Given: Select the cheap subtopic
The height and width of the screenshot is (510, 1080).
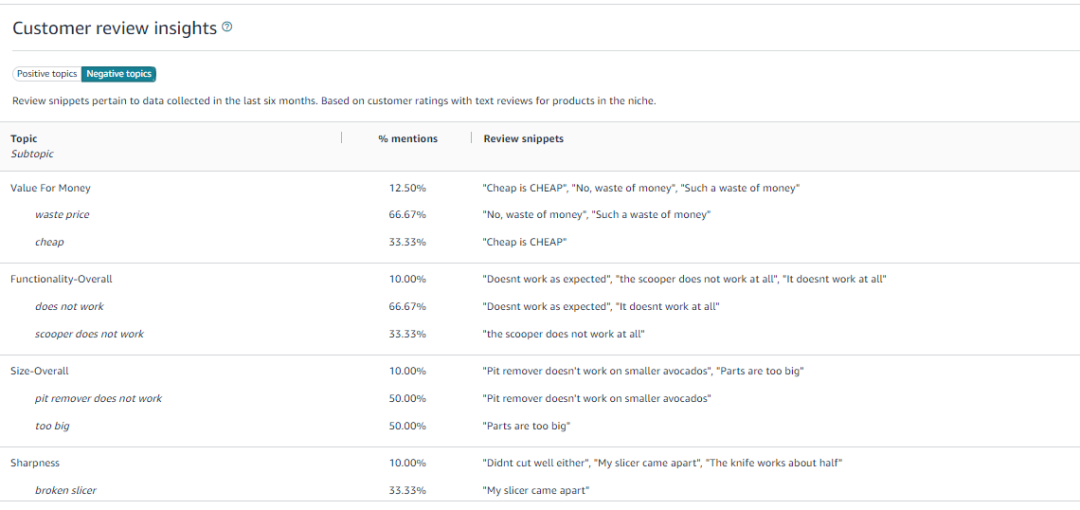Looking at the screenshot, I should point(49,242).
